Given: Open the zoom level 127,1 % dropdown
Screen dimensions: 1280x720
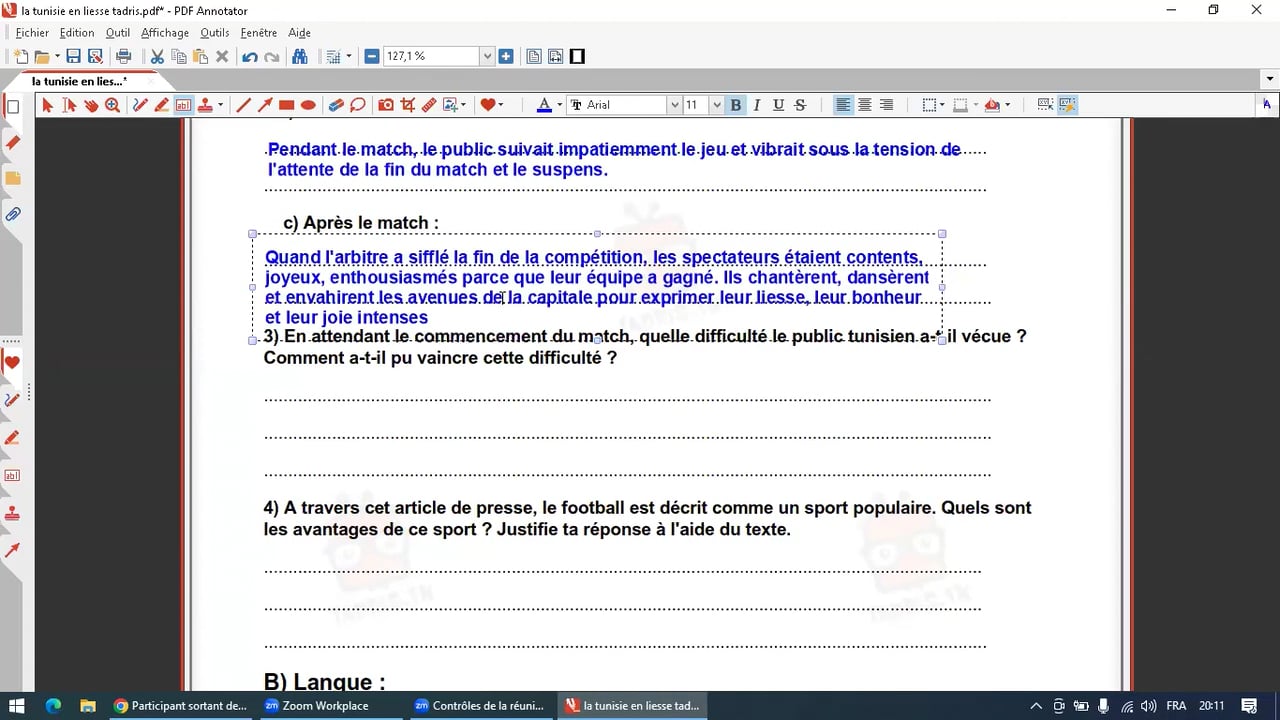Looking at the screenshot, I should 487,57.
